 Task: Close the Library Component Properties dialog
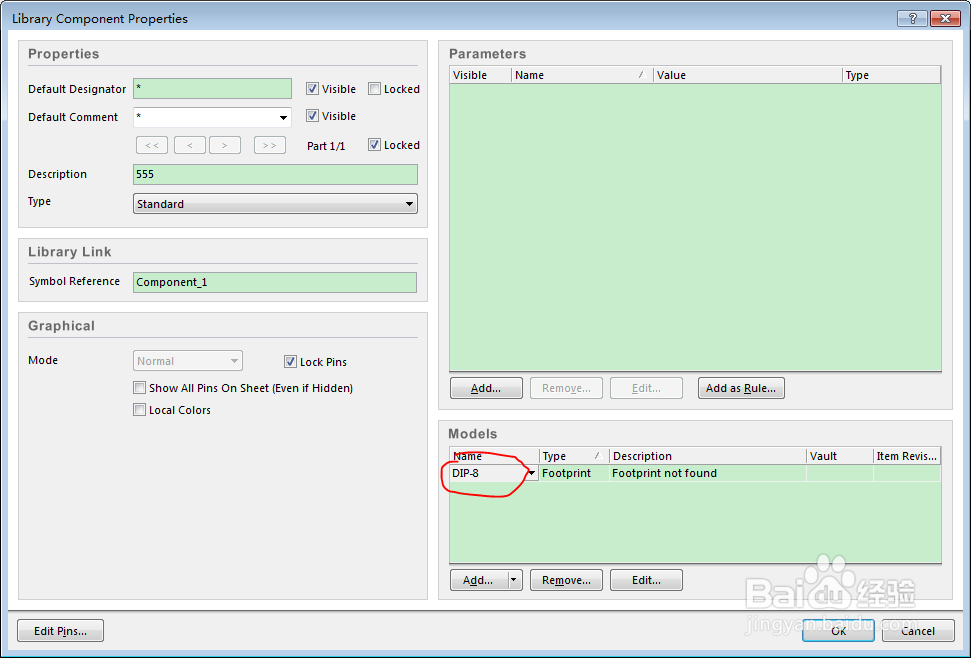tap(945, 18)
